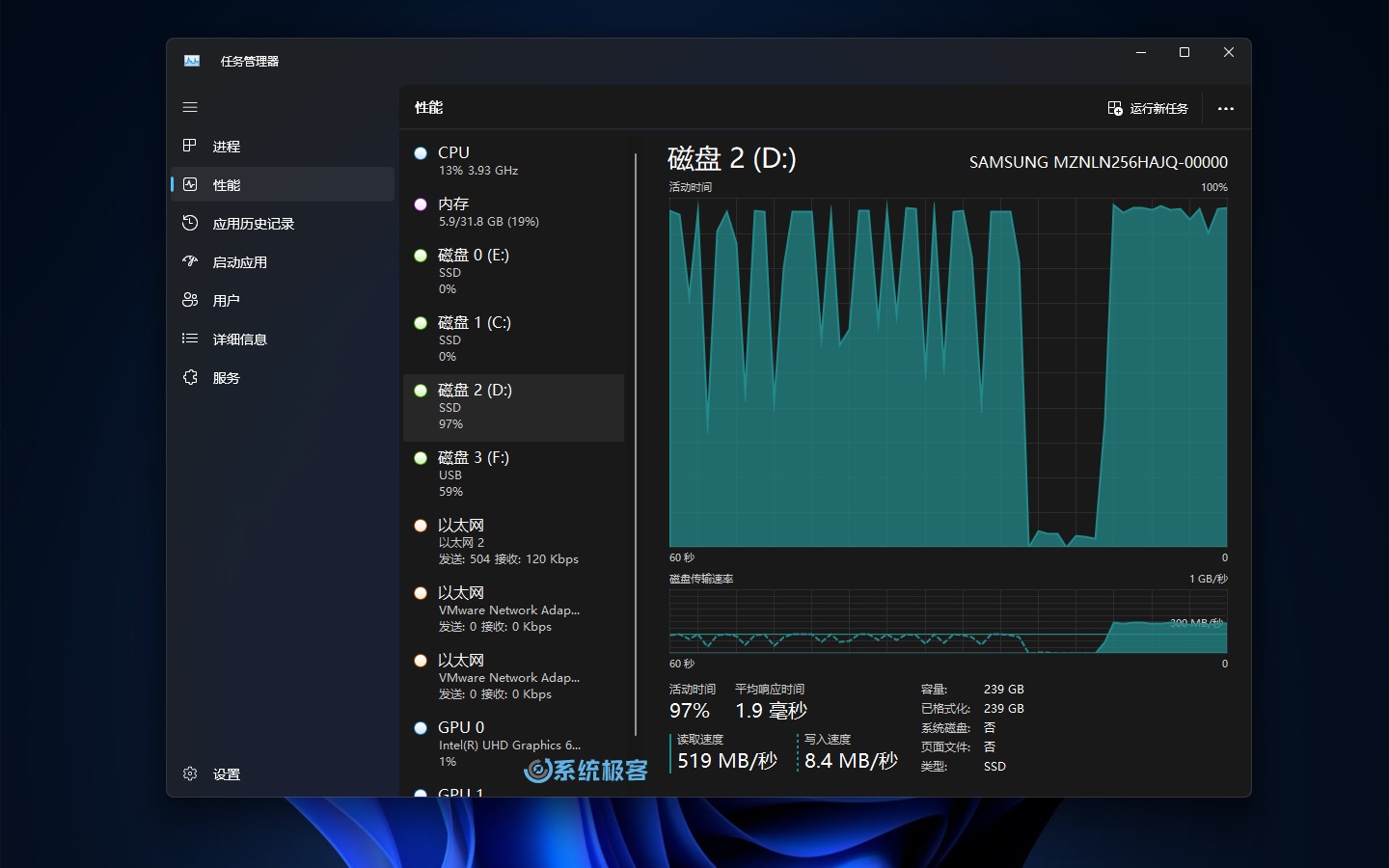The height and width of the screenshot is (868, 1389).
Task: Select 内存 5.9/31.8 GB entry
Action: (513, 211)
